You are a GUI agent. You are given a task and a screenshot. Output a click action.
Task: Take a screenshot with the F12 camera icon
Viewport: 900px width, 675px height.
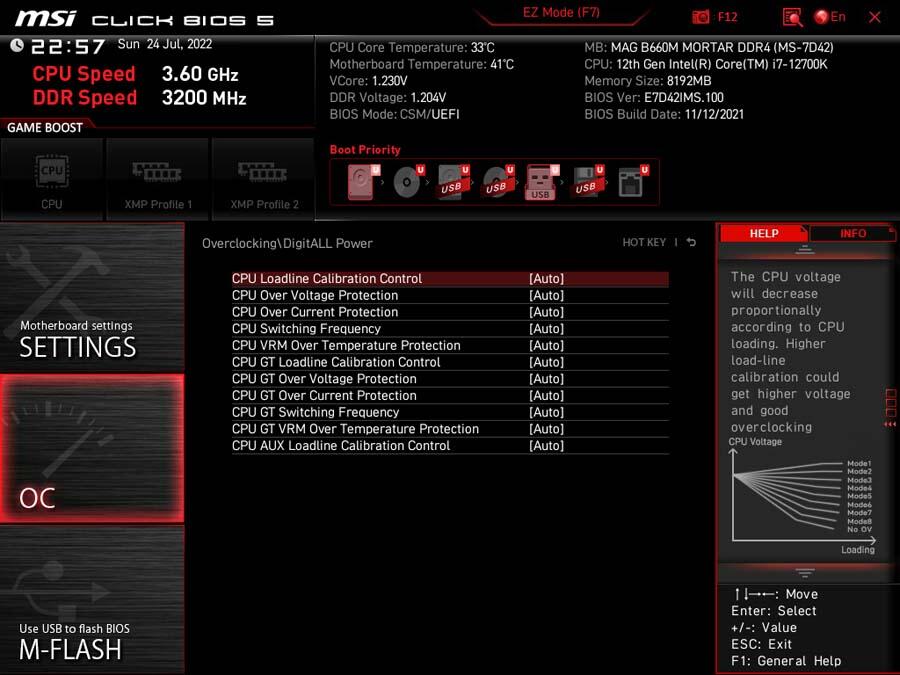click(700, 17)
